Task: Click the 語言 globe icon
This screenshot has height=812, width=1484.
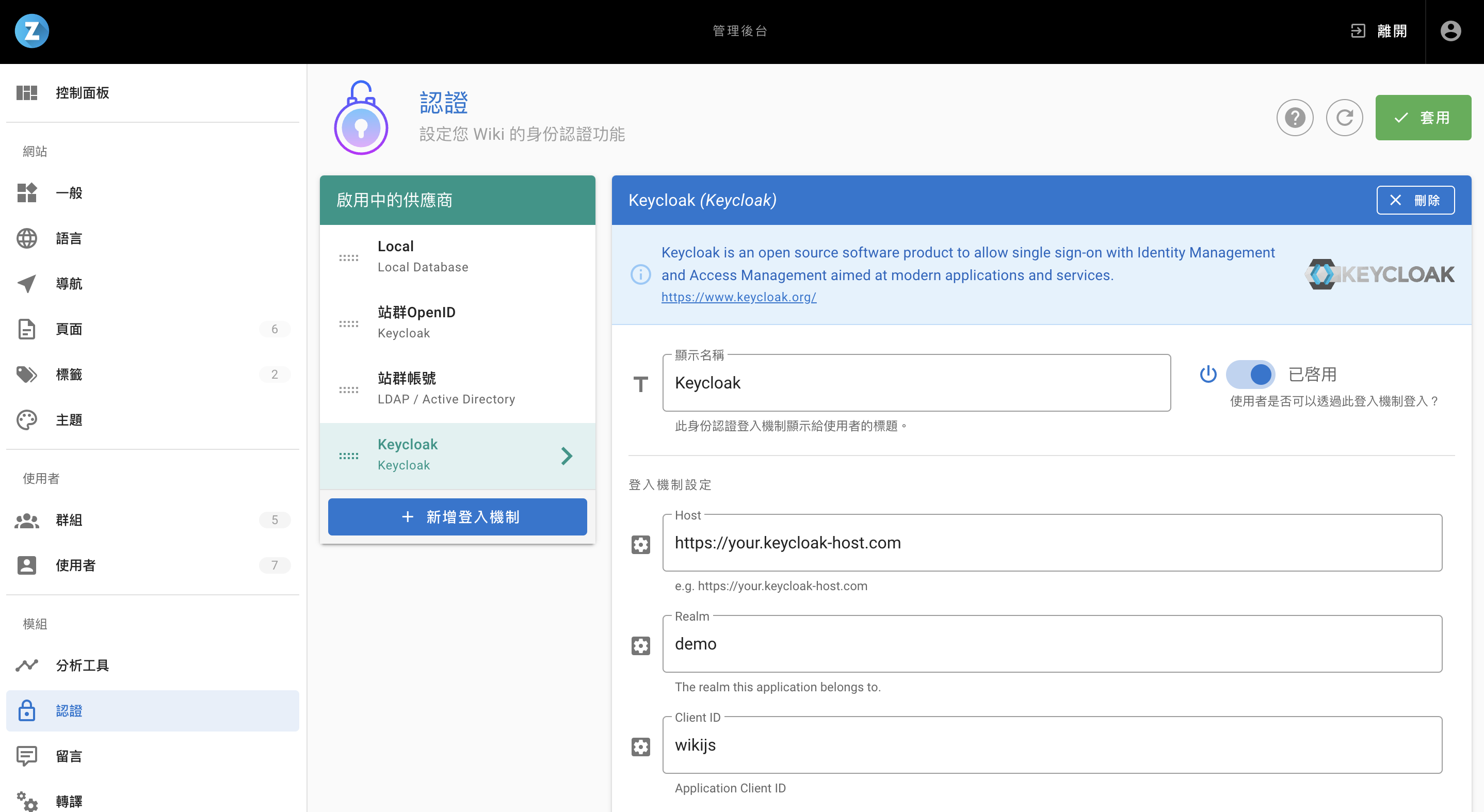Action: [26, 238]
